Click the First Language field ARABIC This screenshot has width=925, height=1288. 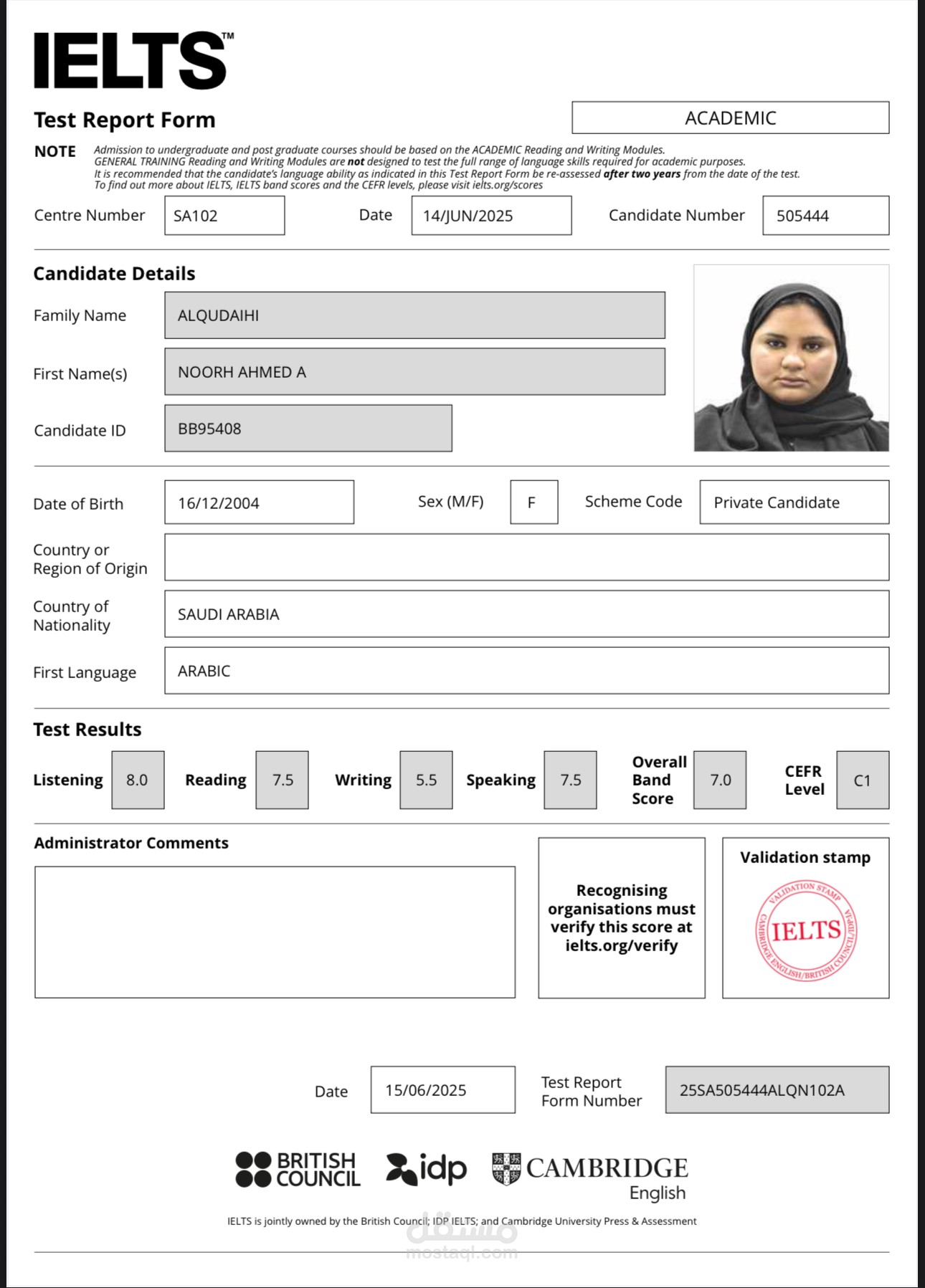point(526,670)
